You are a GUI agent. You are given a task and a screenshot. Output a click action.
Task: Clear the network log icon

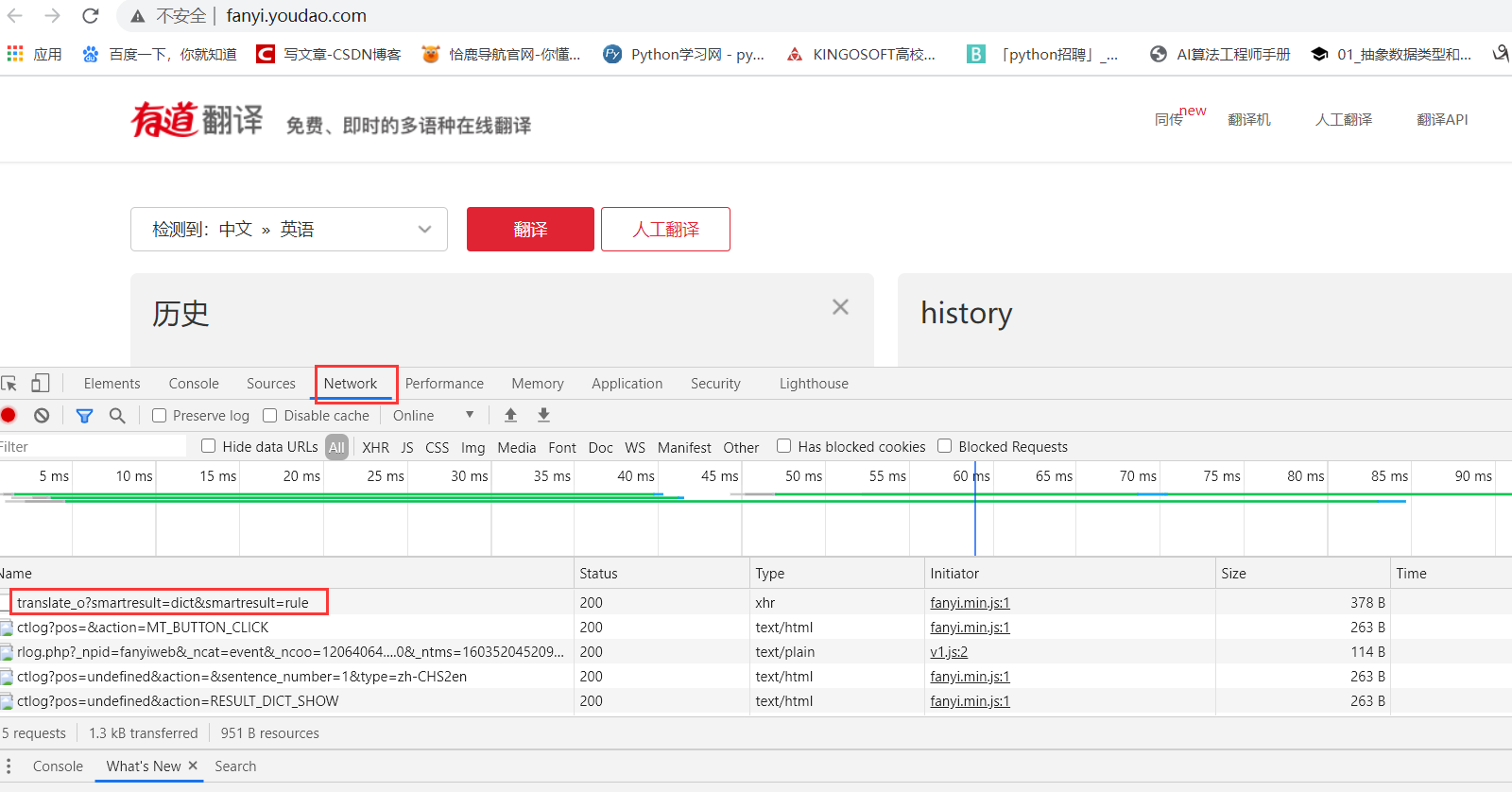point(42,415)
